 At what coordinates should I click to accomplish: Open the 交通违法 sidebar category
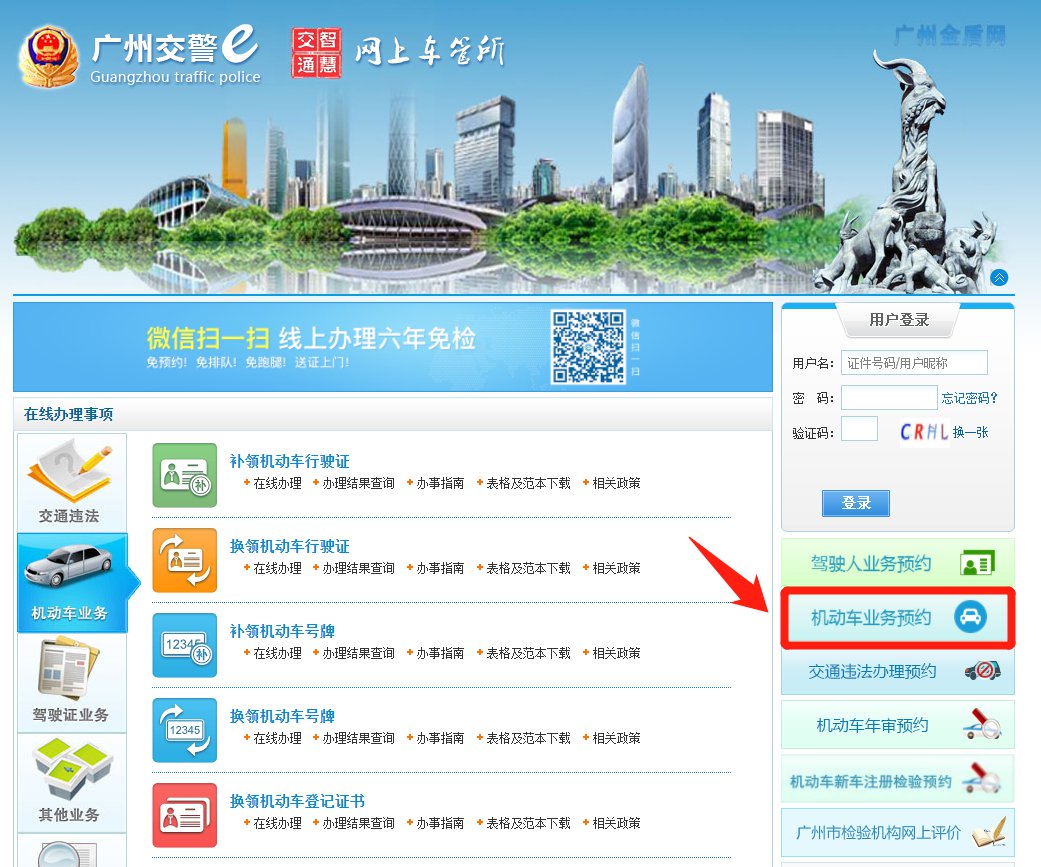(x=72, y=483)
